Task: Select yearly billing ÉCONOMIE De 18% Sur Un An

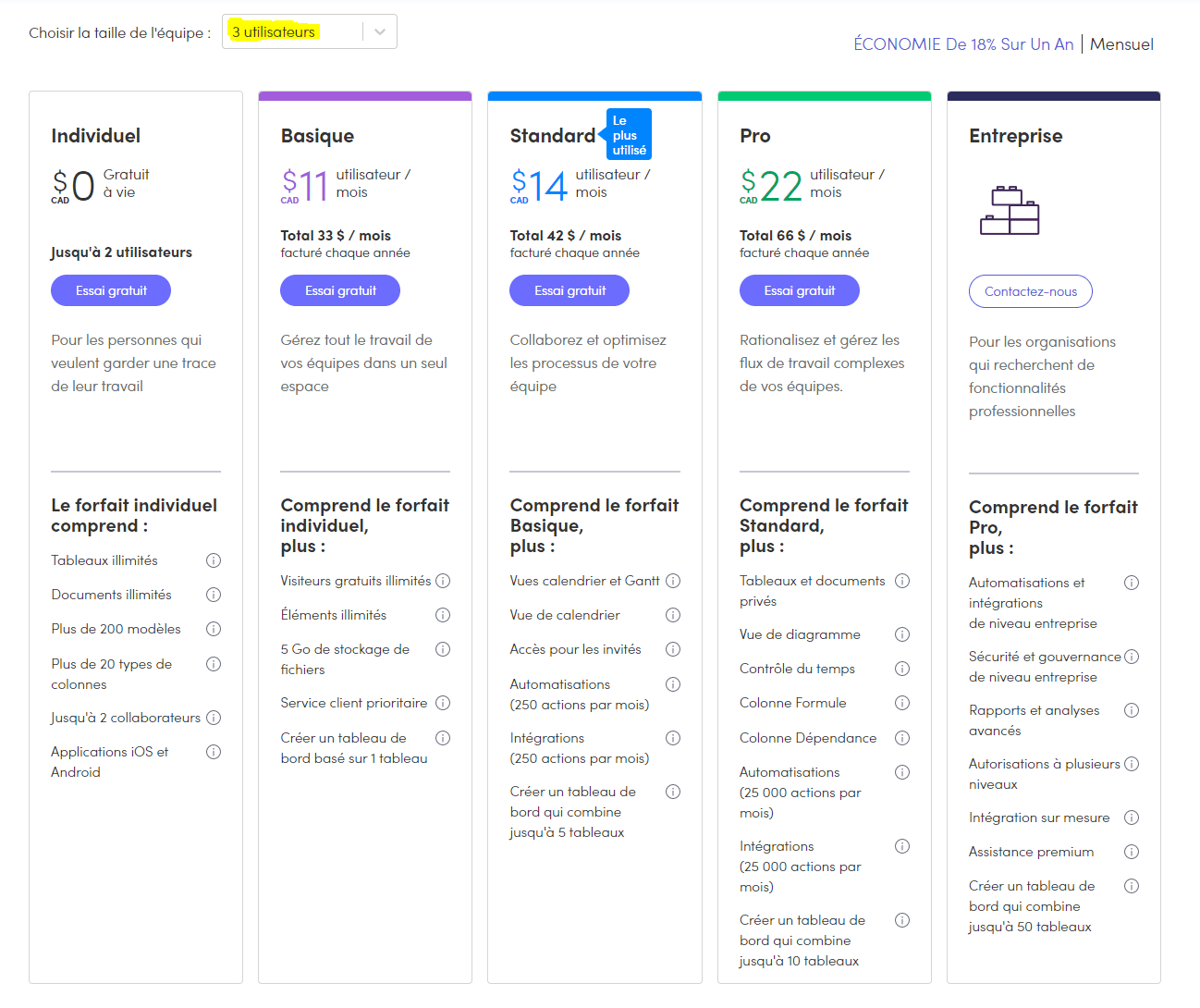Action: click(x=963, y=44)
